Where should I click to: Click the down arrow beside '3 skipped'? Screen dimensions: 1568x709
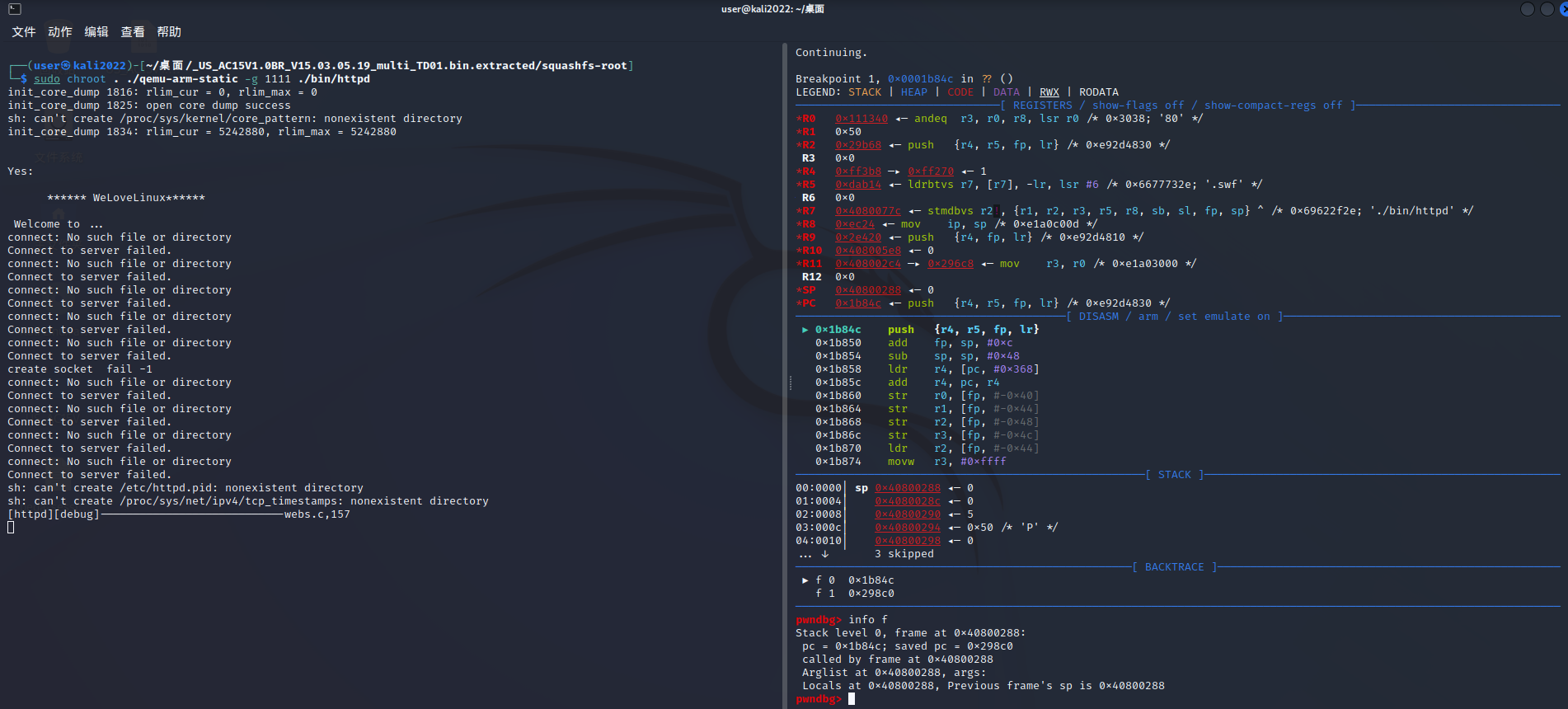click(824, 554)
